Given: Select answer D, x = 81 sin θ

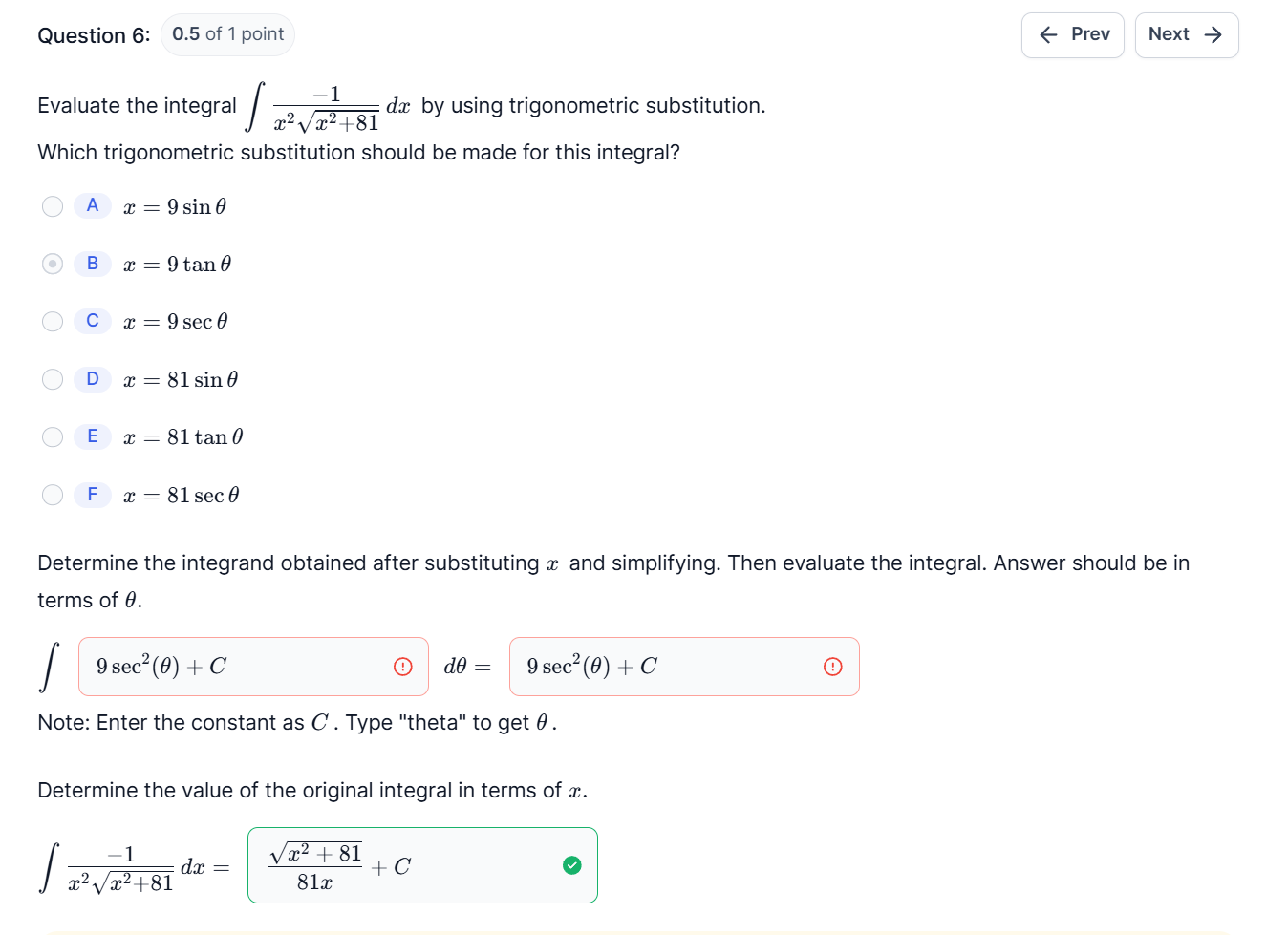Looking at the screenshot, I should (x=53, y=379).
